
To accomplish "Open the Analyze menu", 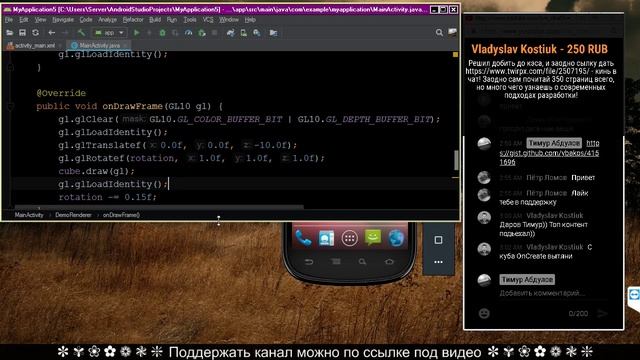I will pyautogui.click(x=108, y=20).
